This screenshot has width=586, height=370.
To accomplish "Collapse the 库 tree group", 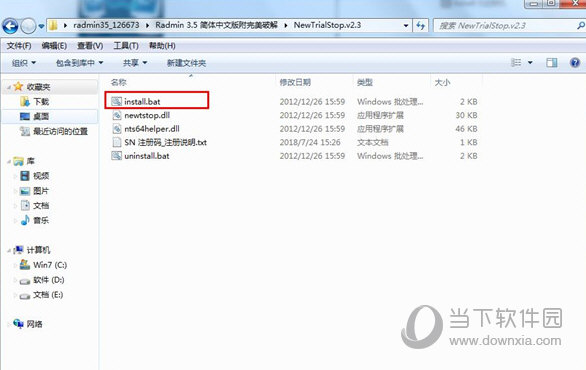I will coord(8,161).
